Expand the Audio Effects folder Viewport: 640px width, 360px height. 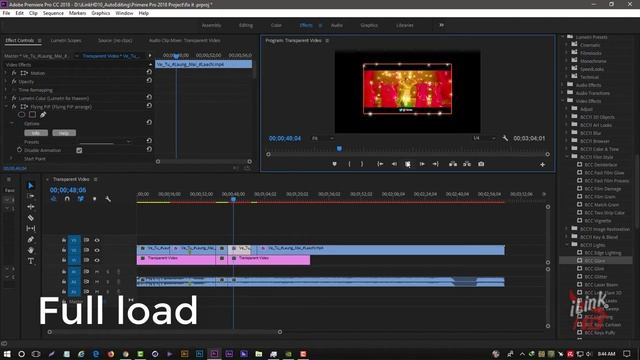pos(562,85)
